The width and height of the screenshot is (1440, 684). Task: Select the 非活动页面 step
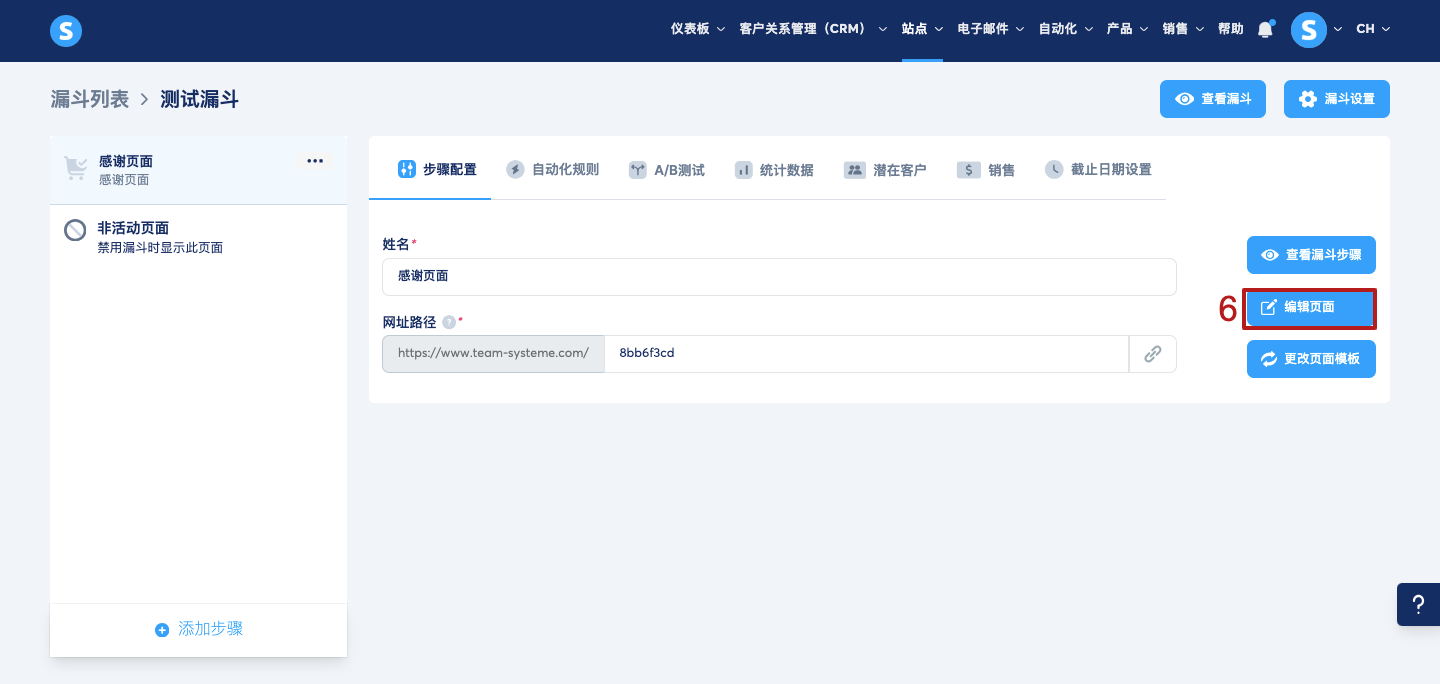198,237
